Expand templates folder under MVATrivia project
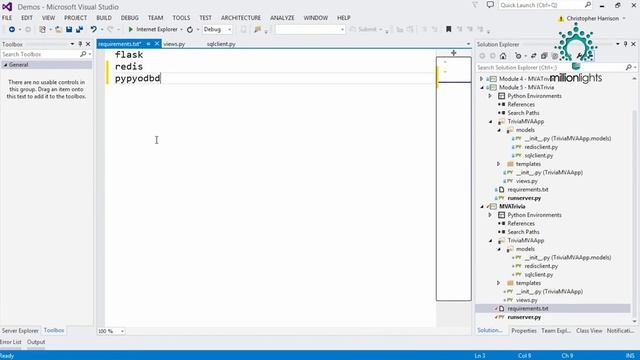The image size is (640, 360). click(x=499, y=283)
